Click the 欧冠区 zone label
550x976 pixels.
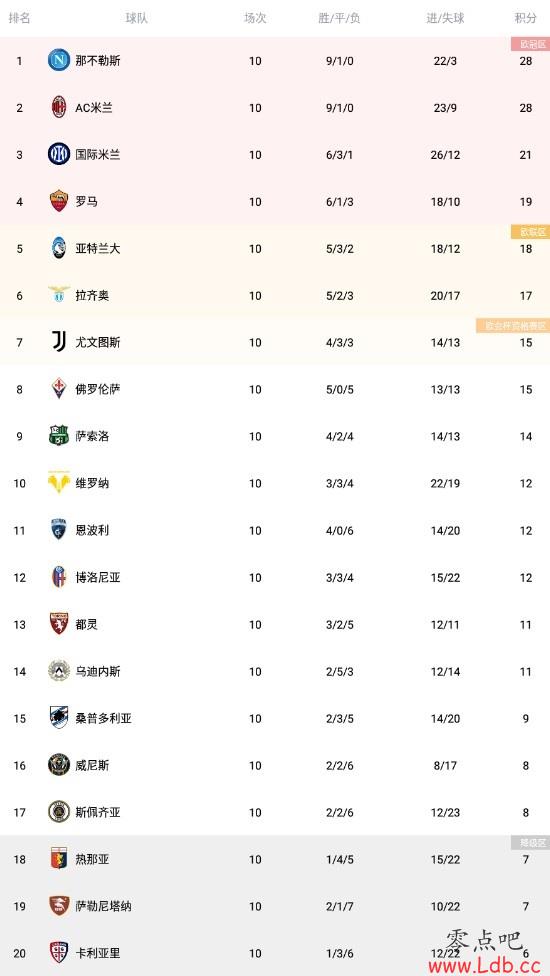click(530, 44)
